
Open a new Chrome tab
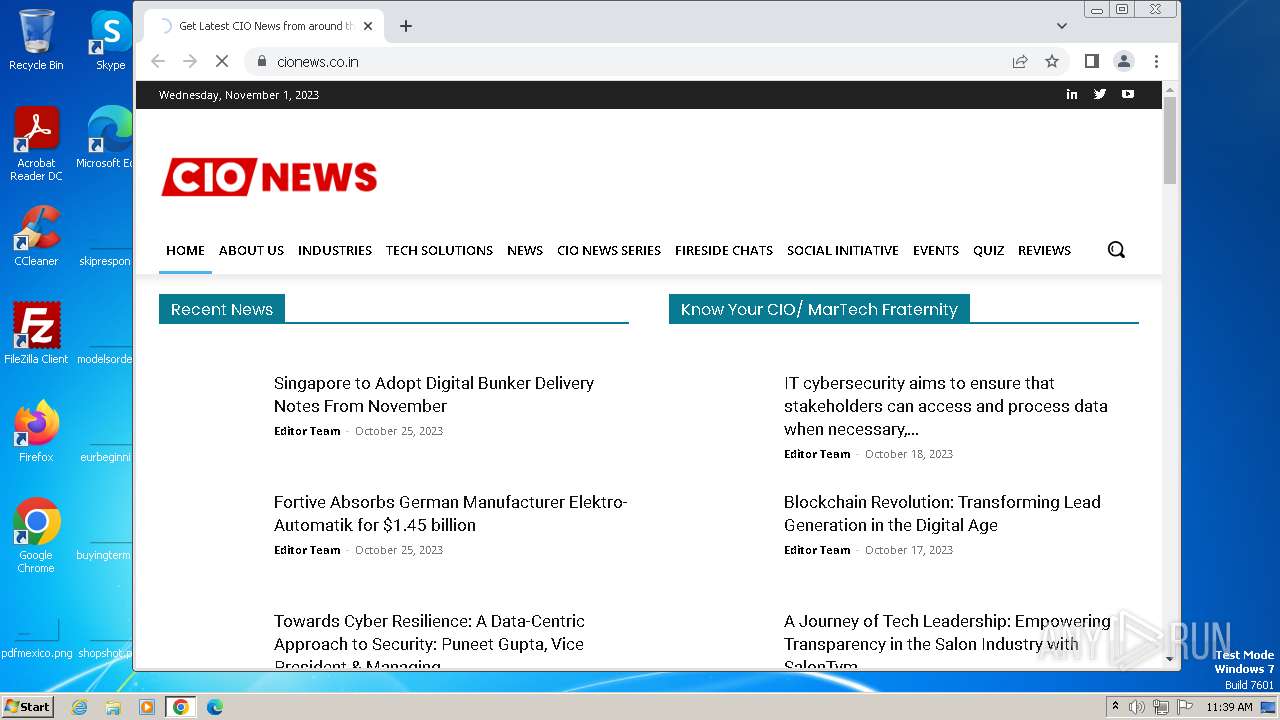point(406,26)
